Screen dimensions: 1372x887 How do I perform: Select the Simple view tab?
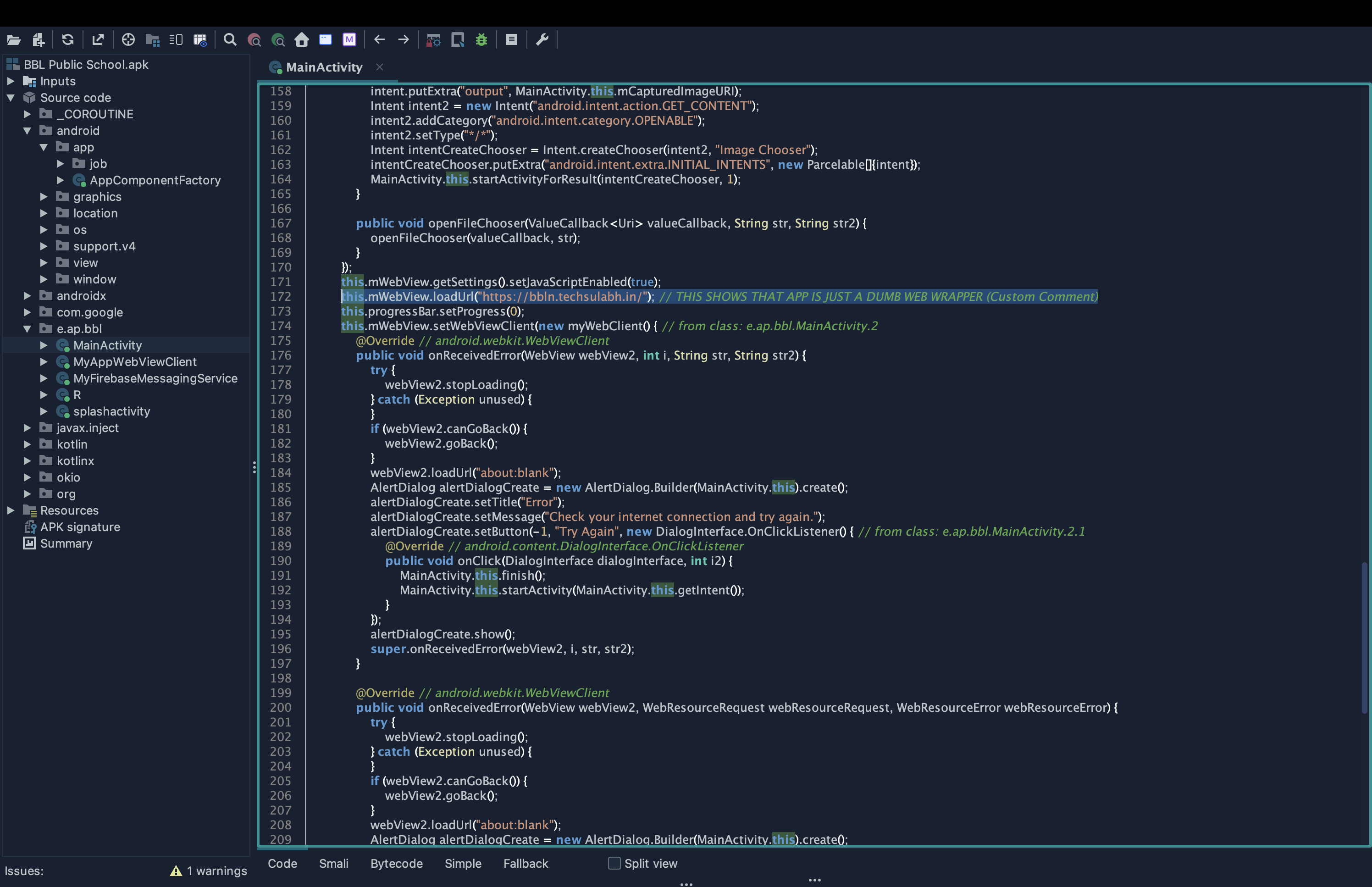pyautogui.click(x=463, y=864)
